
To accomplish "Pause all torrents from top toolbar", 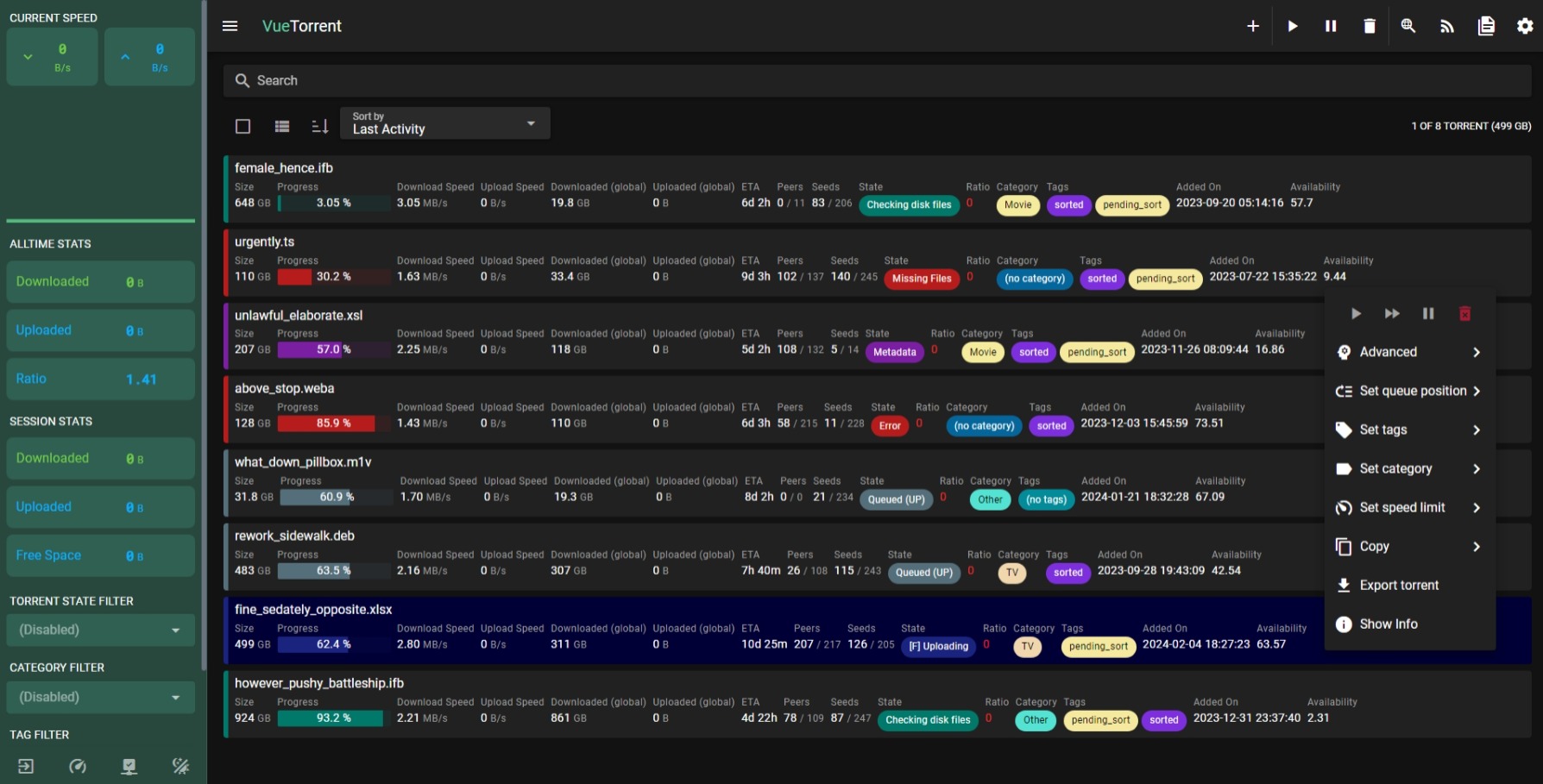I will [1331, 26].
